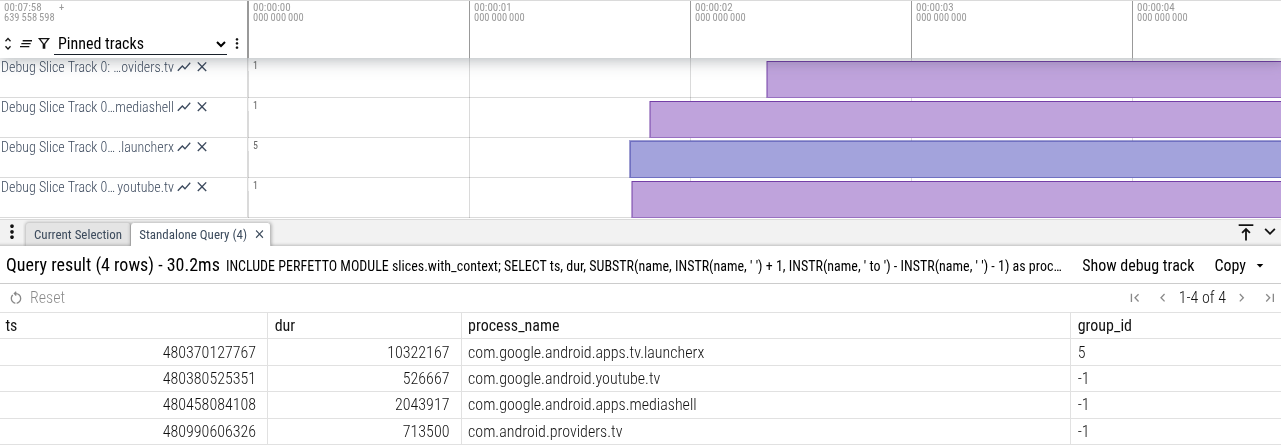1281x448 pixels.
Task: Maximize the drawer with the up-arrow icon
Action: tap(1246, 233)
